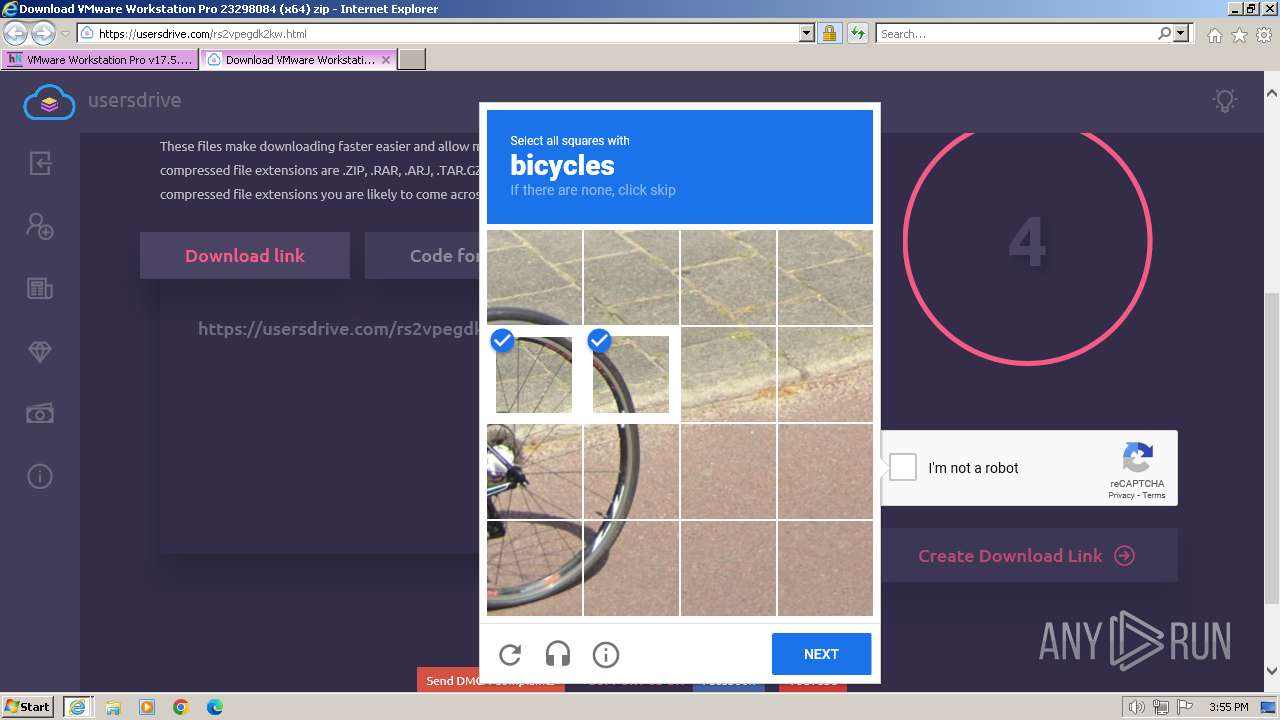Screen dimensions: 1280x720
Task: Click Create Download Link button
Action: pos(1026,556)
